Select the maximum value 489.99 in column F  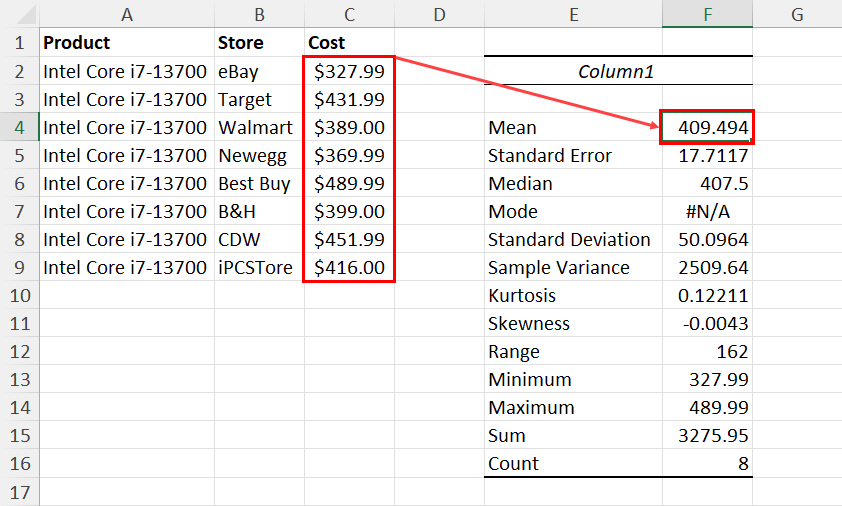pos(708,407)
